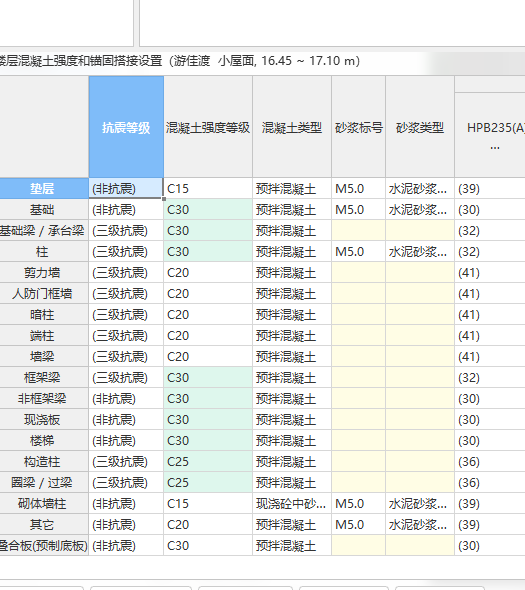Select the 抗震等级 column header

tap(126, 127)
